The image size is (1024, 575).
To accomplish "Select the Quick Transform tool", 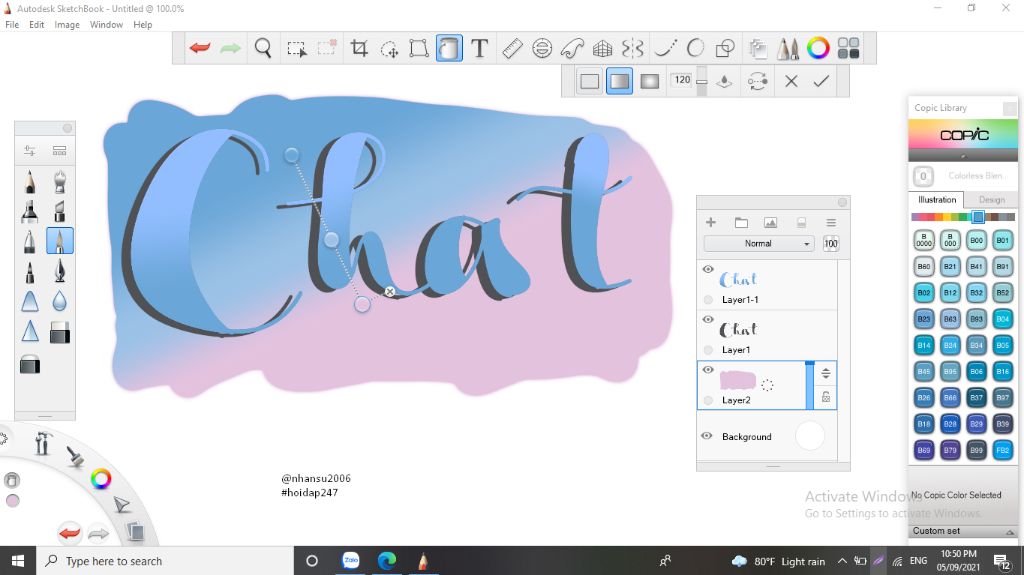I will pyautogui.click(x=389, y=48).
